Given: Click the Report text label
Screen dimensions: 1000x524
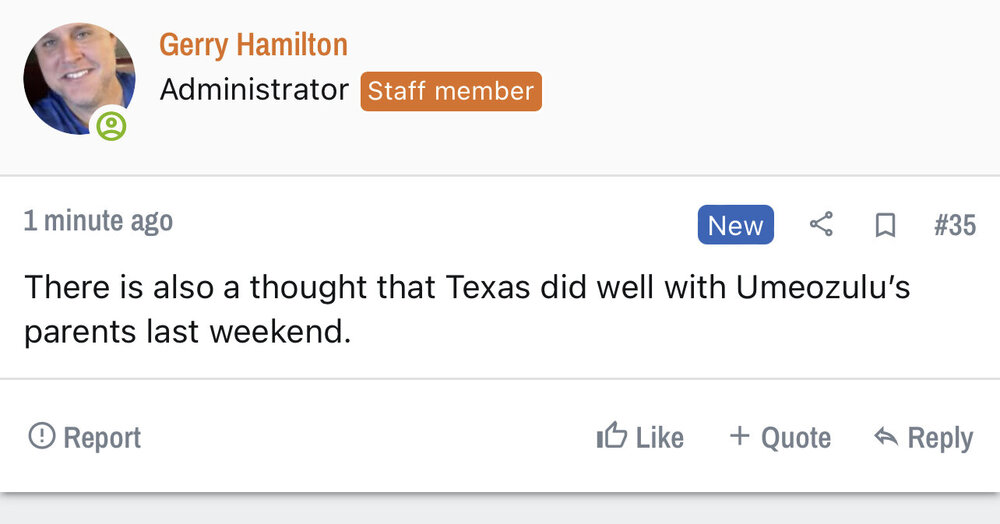Looking at the screenshot, I should coord(102,438).
